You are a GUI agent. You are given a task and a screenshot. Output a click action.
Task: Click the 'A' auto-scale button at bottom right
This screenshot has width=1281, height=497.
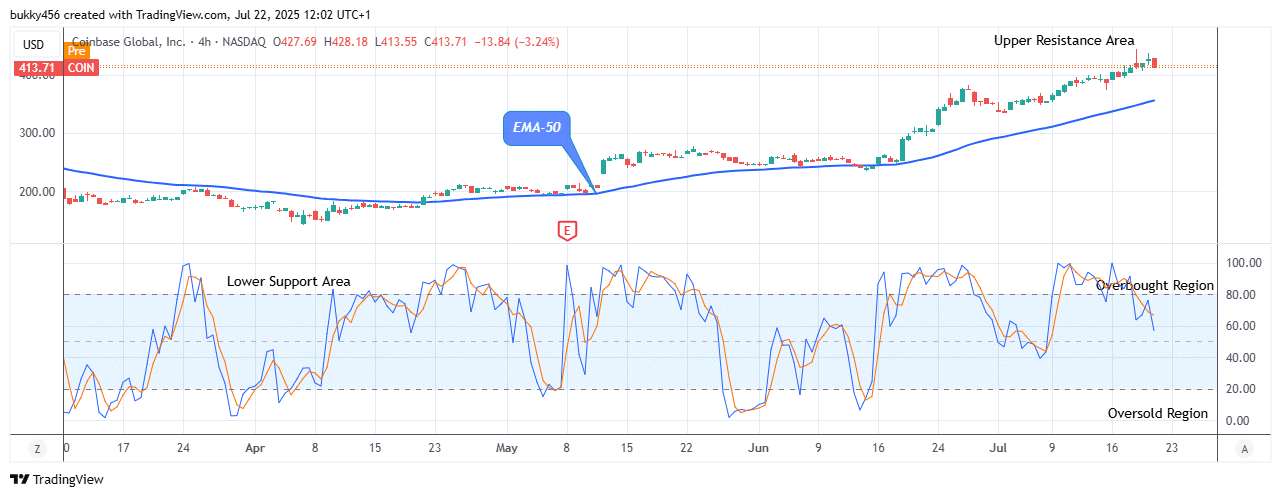(x=1243, y=449)
